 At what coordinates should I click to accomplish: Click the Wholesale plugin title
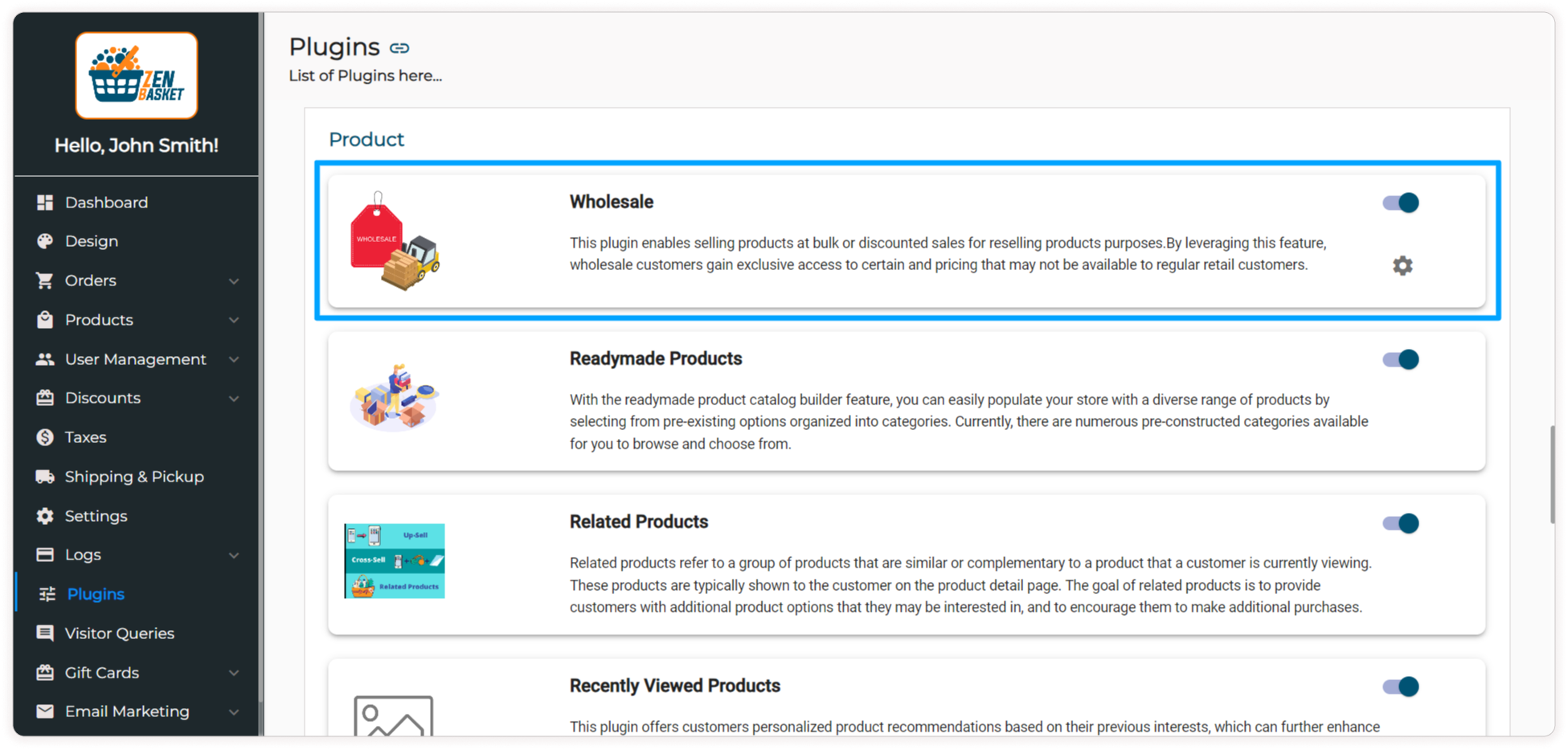click(611, 202)
